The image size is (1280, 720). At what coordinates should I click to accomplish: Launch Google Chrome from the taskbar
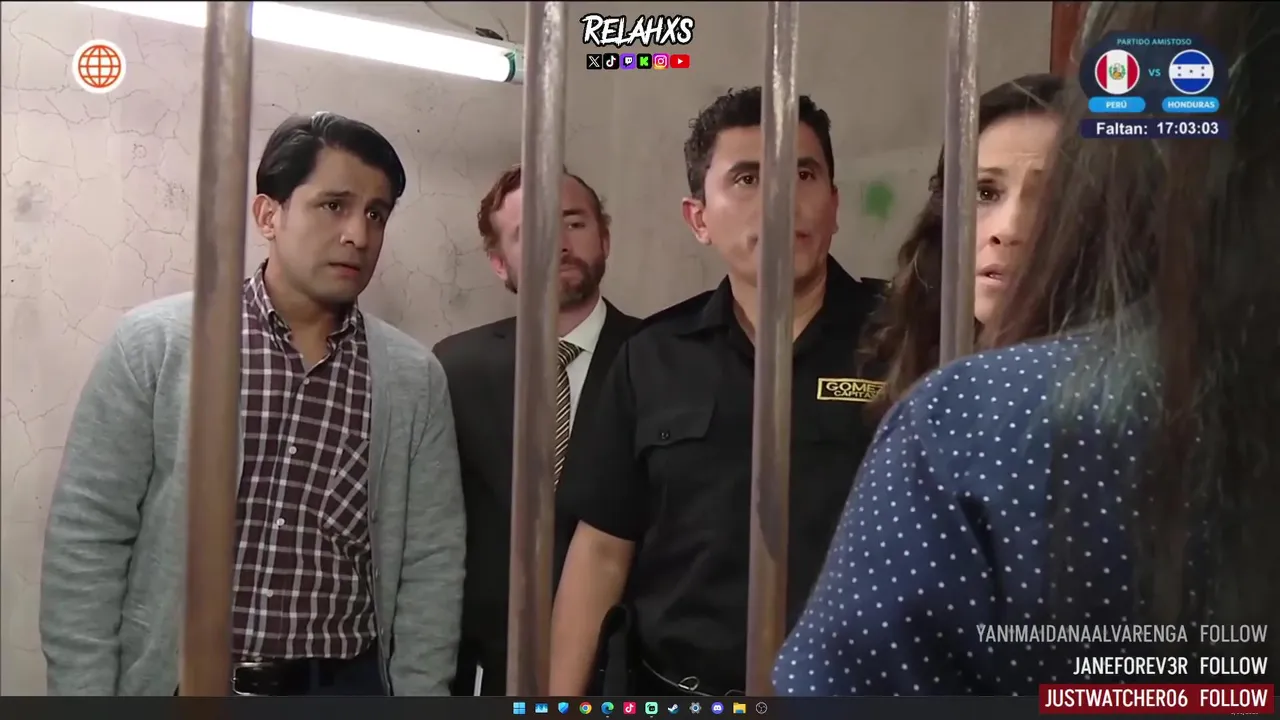(x=585, y=708)
